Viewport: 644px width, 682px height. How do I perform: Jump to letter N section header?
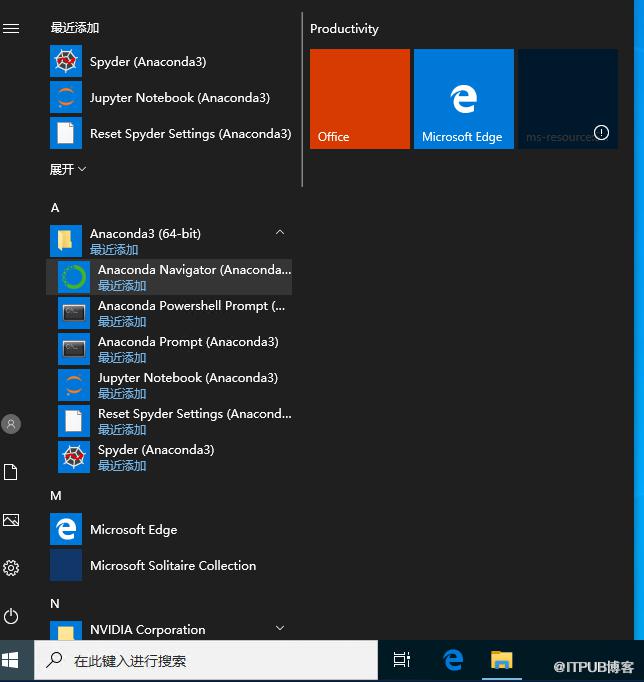55,604
